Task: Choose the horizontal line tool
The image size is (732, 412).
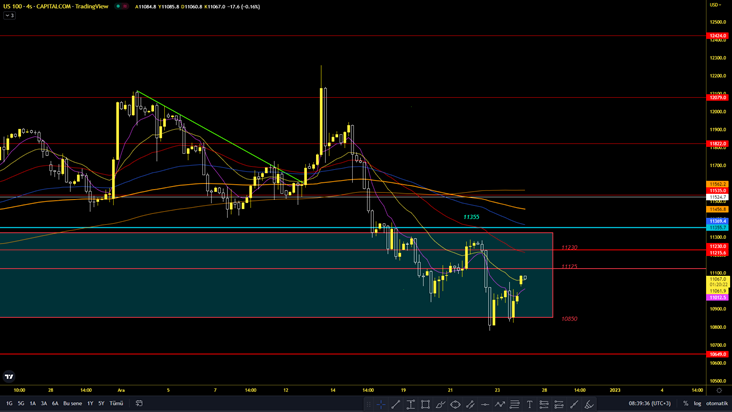Action: pos(485,405)
